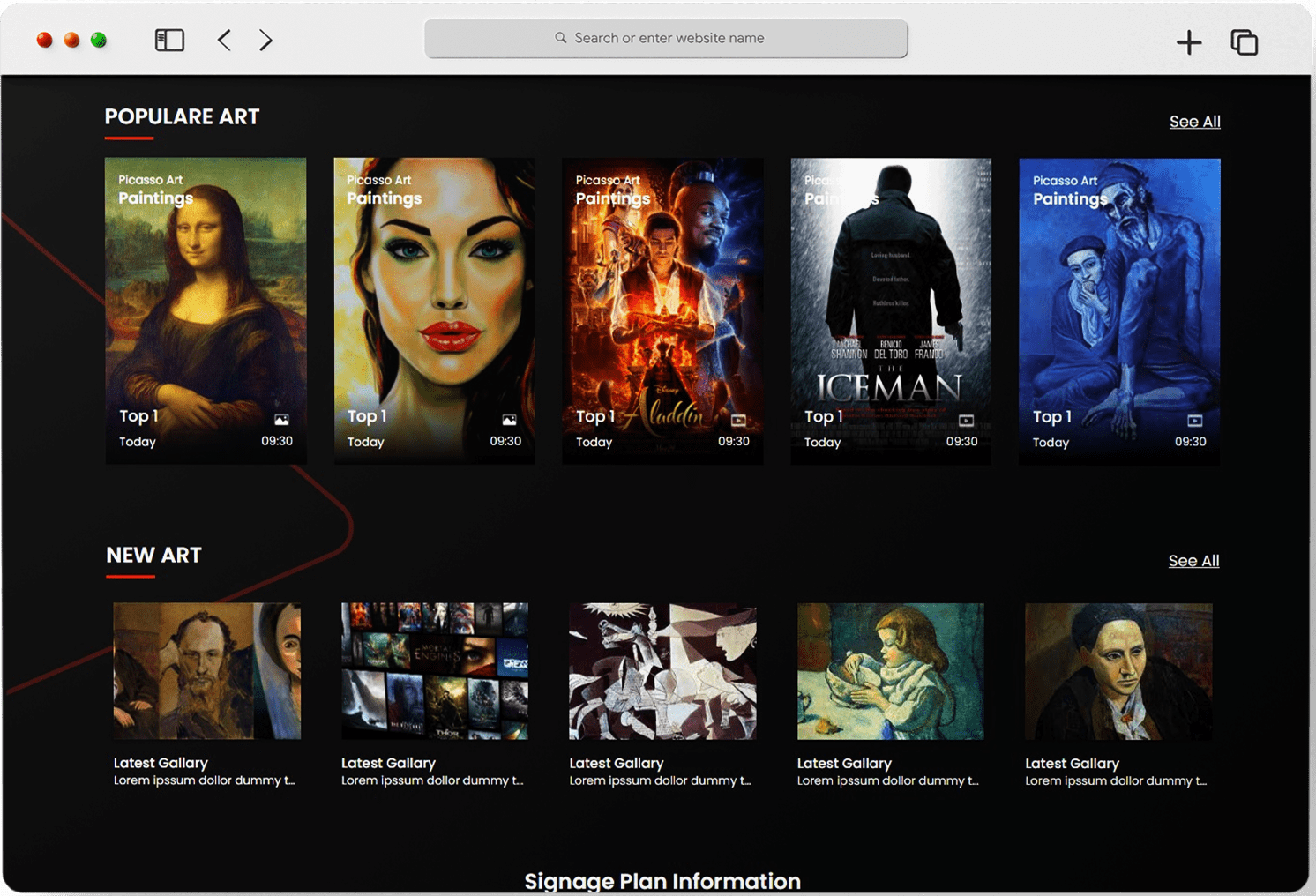Open See All for New Art

click(1193, 561)
